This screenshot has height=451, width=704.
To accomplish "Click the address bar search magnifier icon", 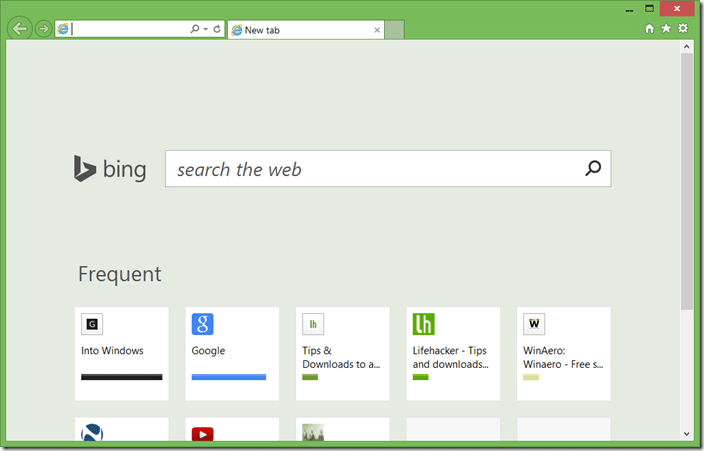I will point(194,29).
